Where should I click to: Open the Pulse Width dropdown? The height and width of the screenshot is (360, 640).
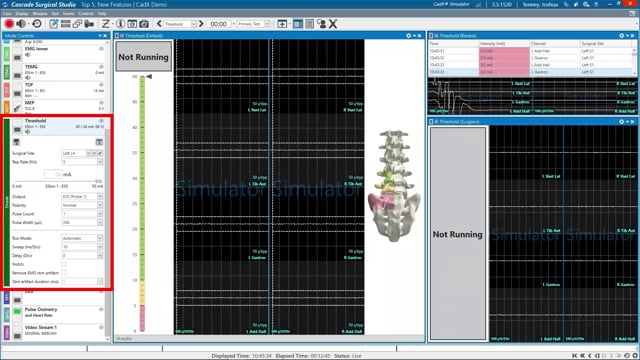tap(100, 222)
